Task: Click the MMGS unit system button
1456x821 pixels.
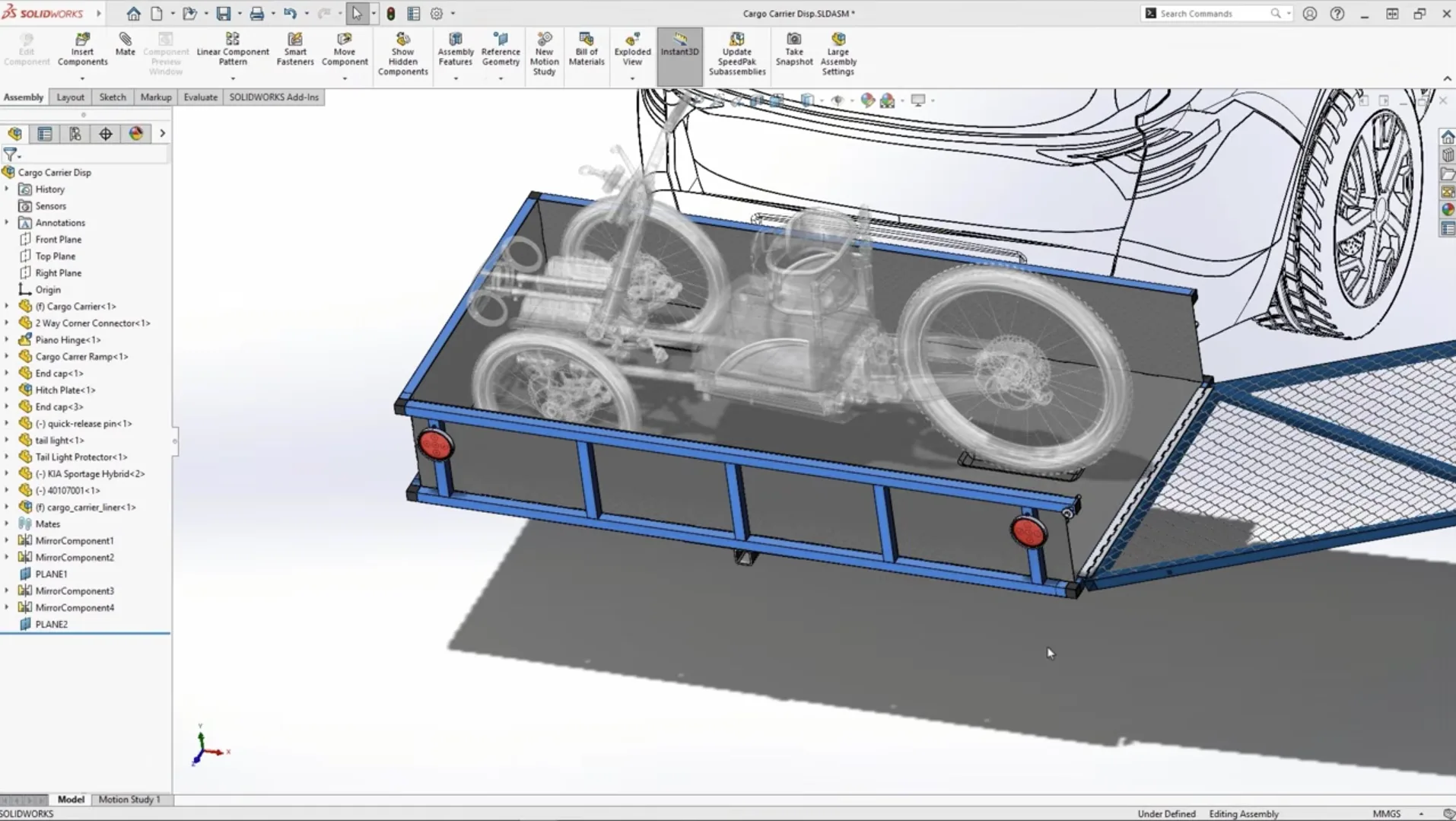Action: (x=1386, y=813)
